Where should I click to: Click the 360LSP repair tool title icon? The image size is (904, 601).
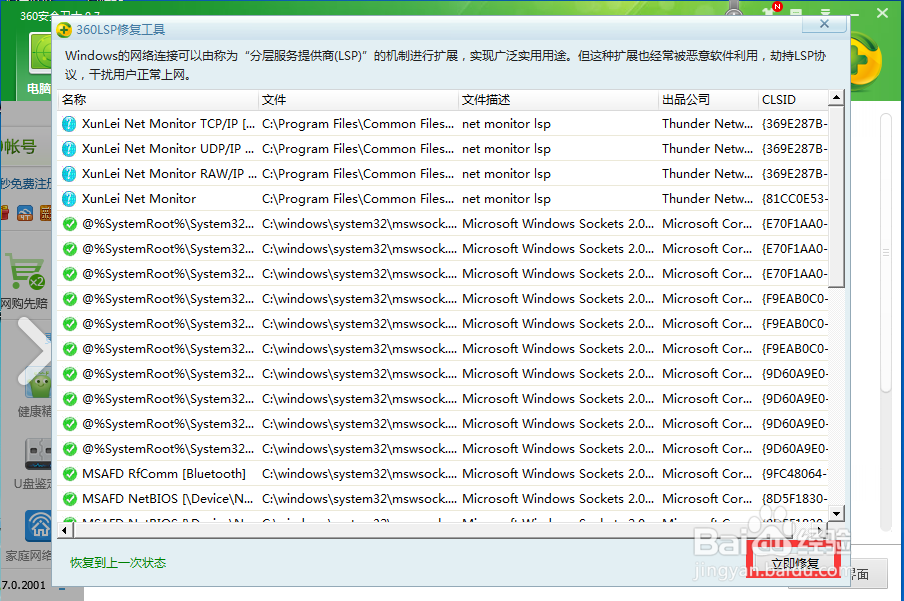[x=64, y=29]
